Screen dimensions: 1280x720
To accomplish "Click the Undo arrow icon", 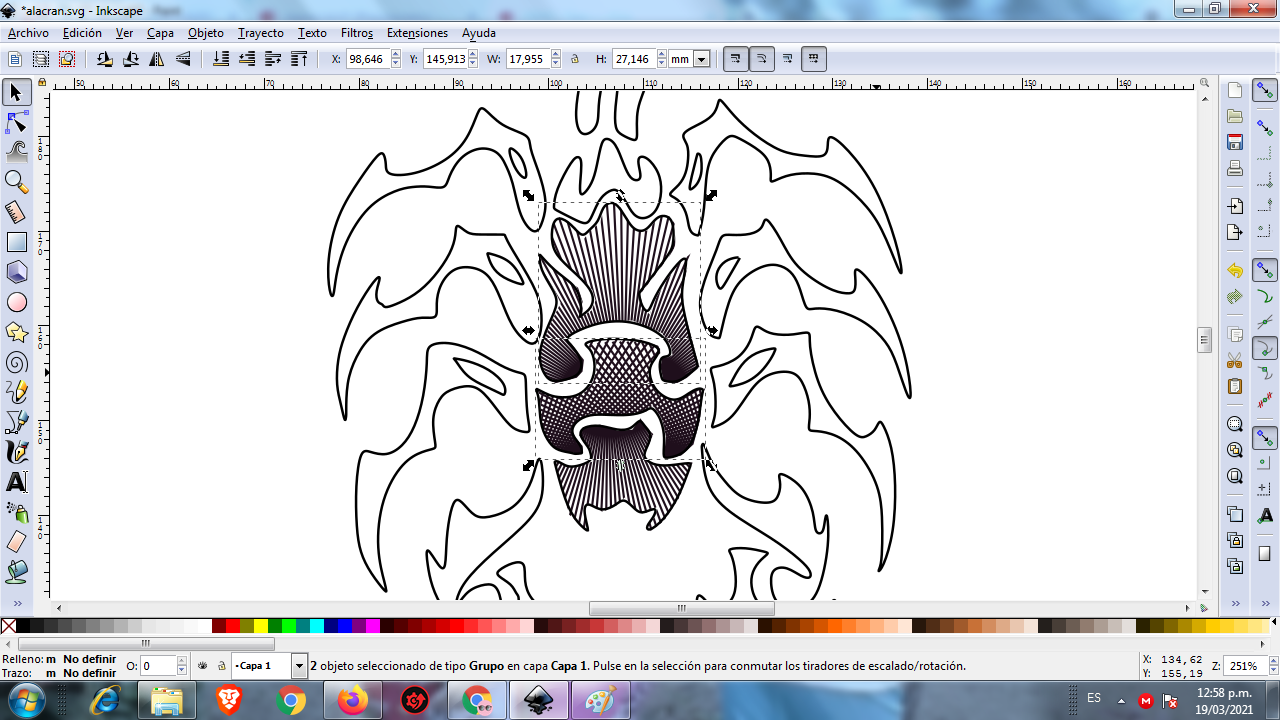I will [x=1235, y=271].
